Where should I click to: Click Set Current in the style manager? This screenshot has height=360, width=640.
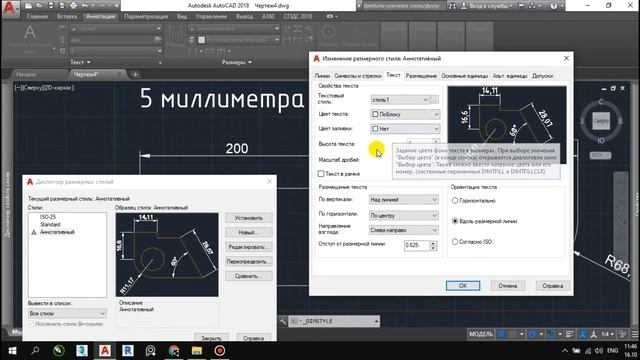coord(249,218)
